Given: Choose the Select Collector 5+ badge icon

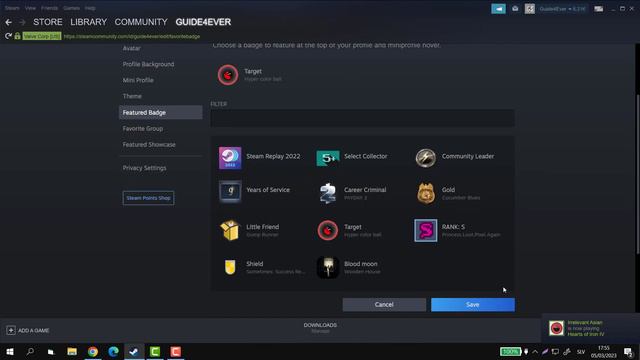Looking at the screenshot, I should 328,158.
